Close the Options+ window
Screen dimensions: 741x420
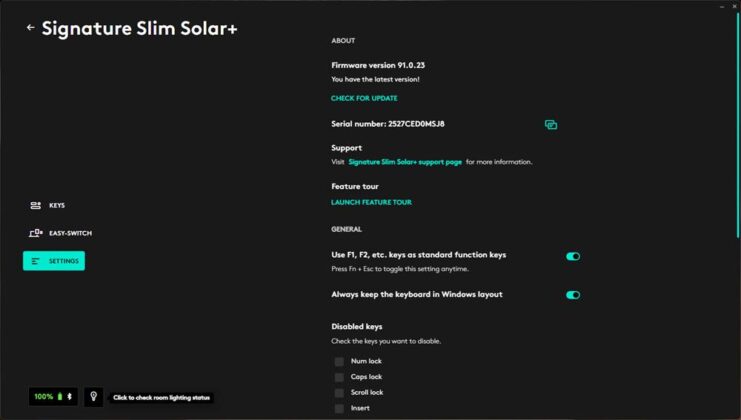point(734,6)
